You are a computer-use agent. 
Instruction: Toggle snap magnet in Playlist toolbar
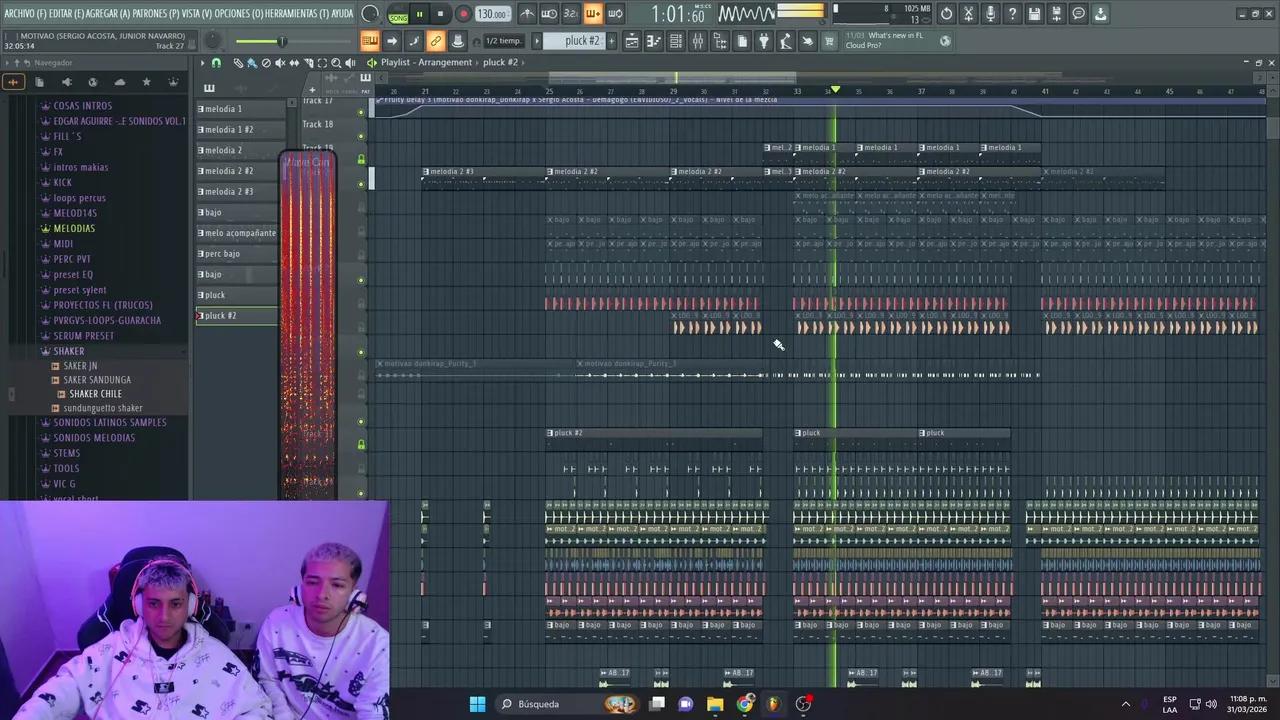pos(216,62)
